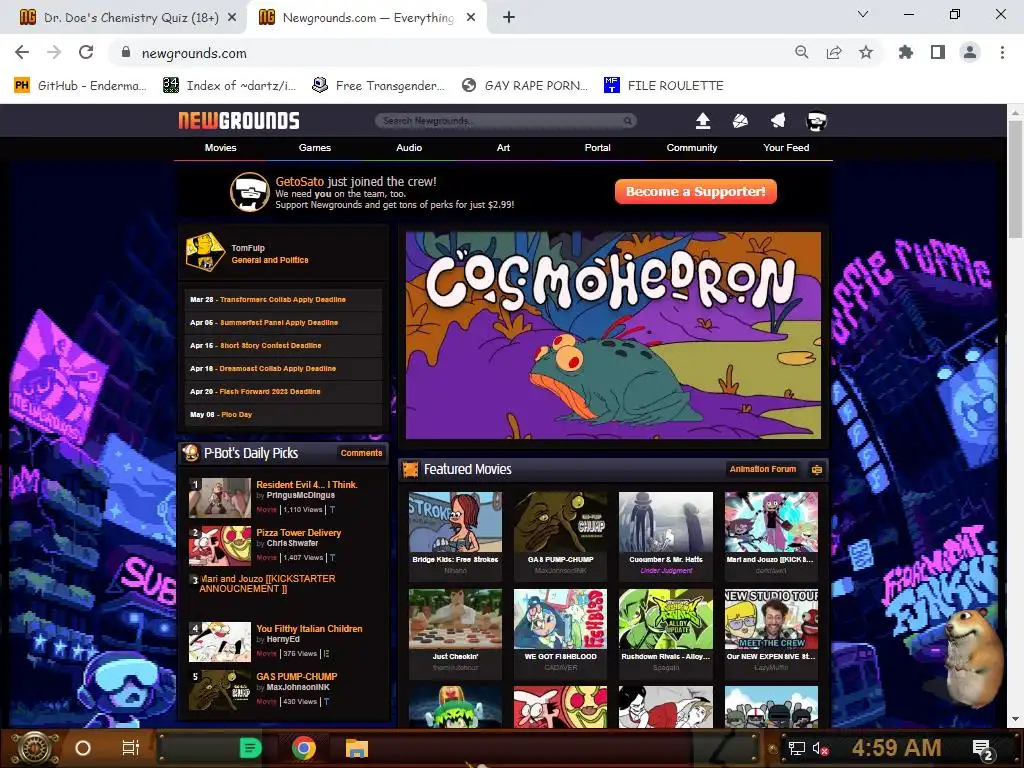1024x768 pixels.
Task: Click the GetoSato supporter avatar icon
Action: 249,192
